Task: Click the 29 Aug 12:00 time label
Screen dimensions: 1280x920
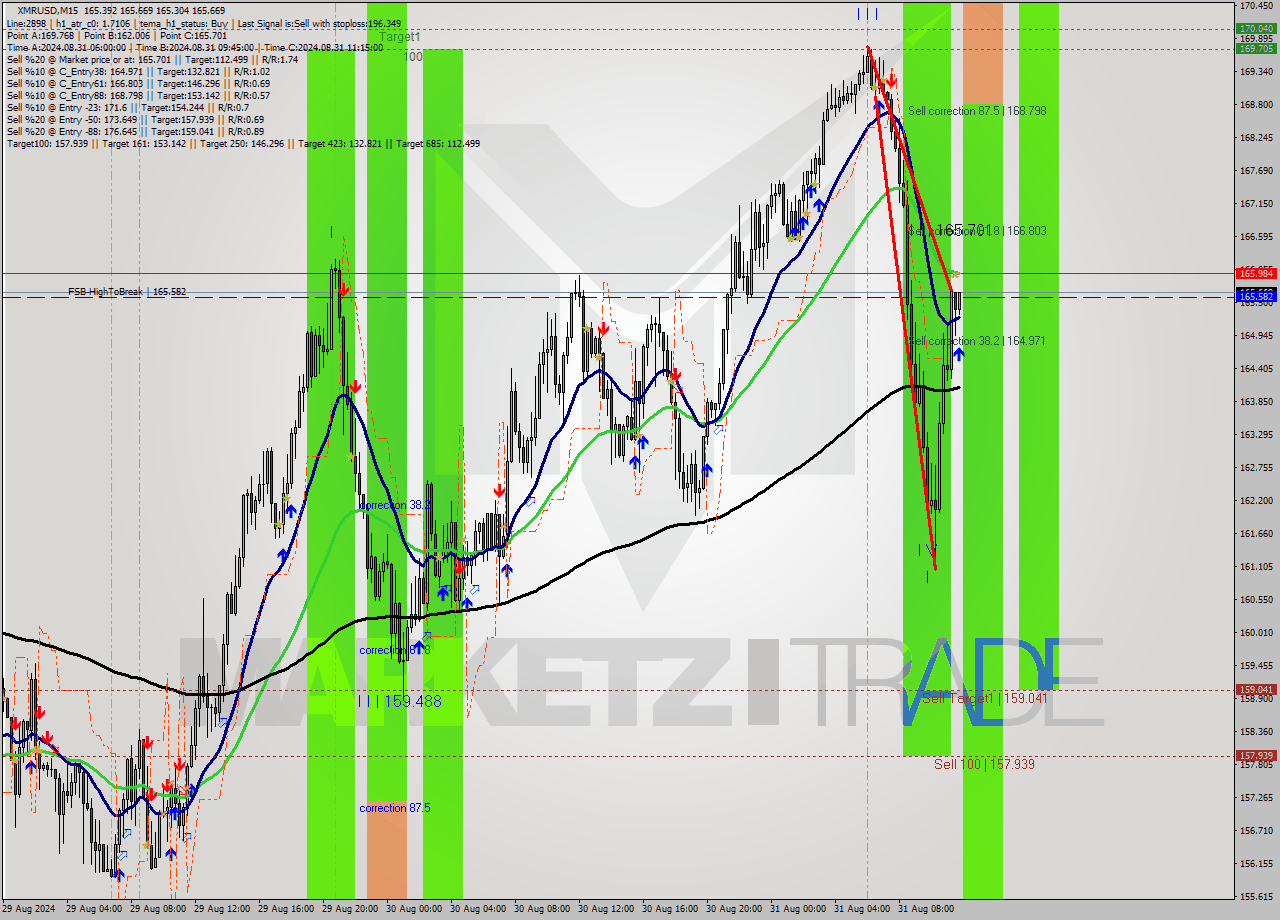Action: coord(224,909)
